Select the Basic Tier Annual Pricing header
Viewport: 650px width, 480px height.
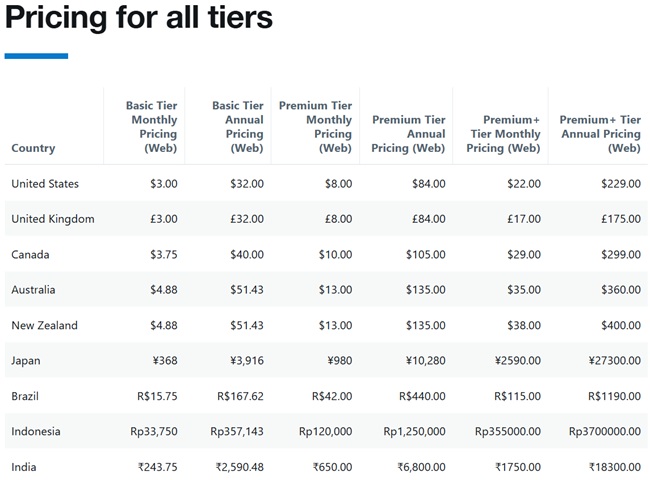pos(238,127)
